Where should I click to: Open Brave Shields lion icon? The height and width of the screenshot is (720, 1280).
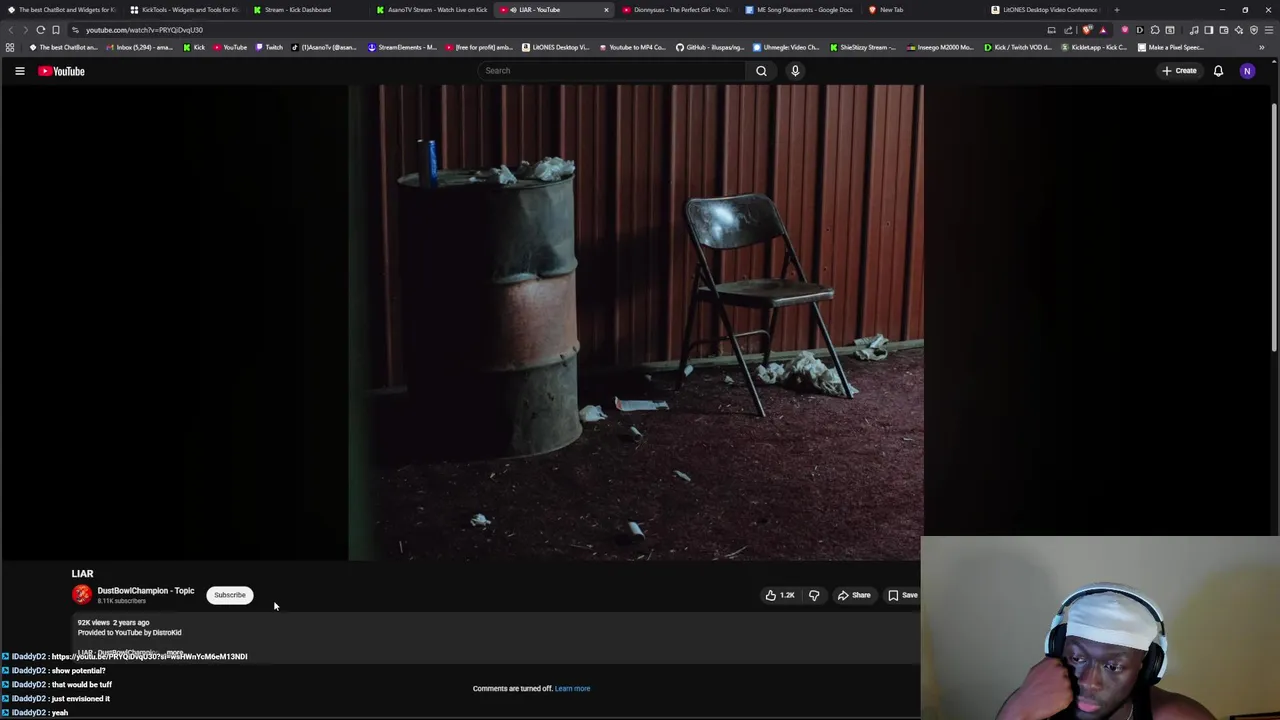(x=1087, y=30)
